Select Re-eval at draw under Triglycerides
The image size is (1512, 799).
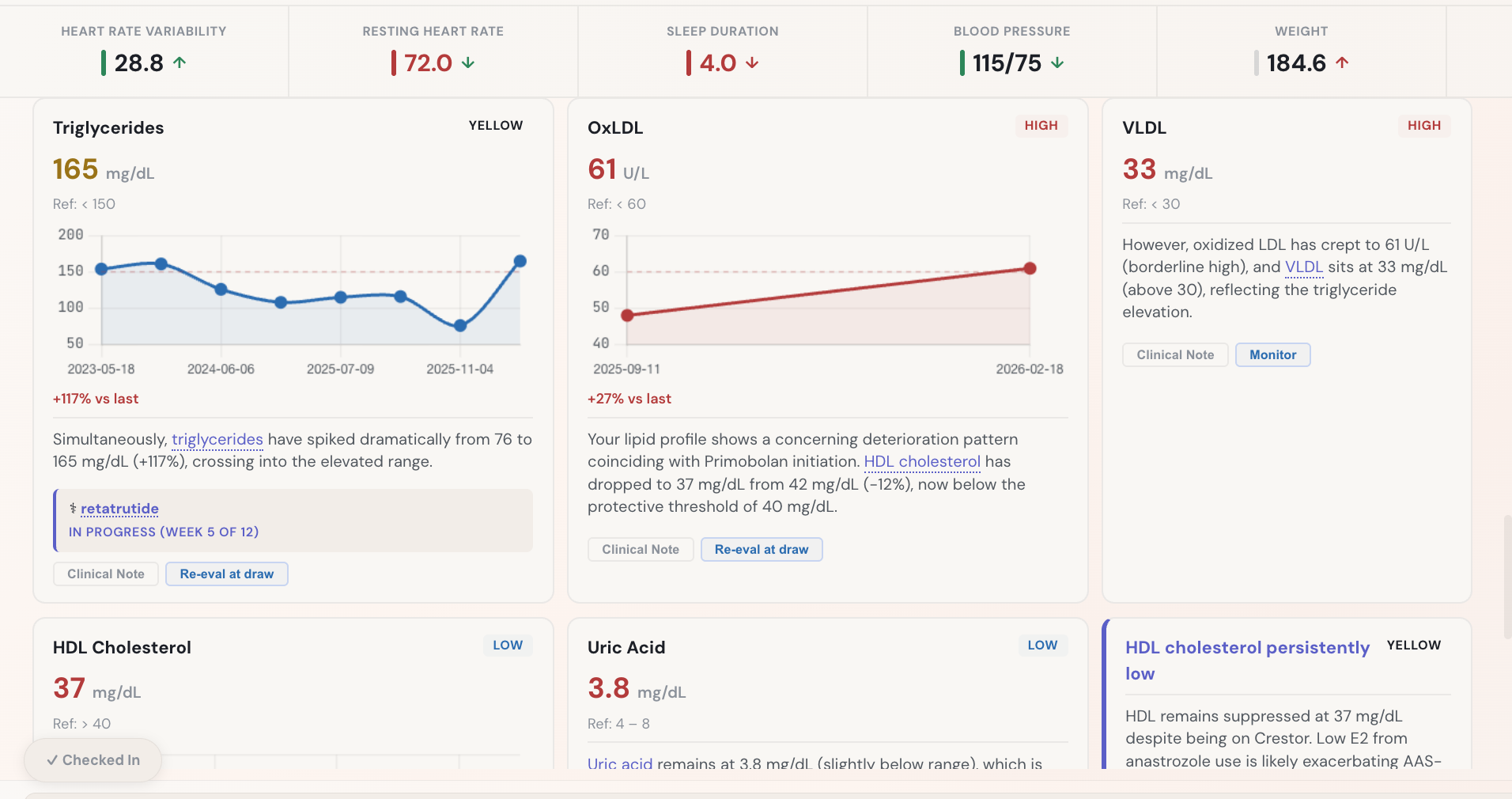[226, 574]
